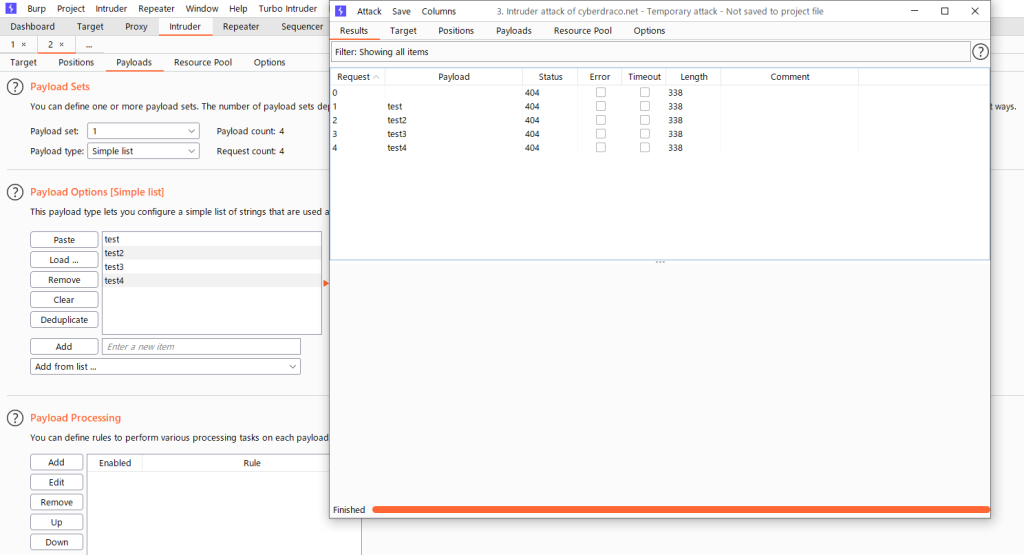
Task: Open the Payload type Simple list dropdown
Action: [143, 151]
